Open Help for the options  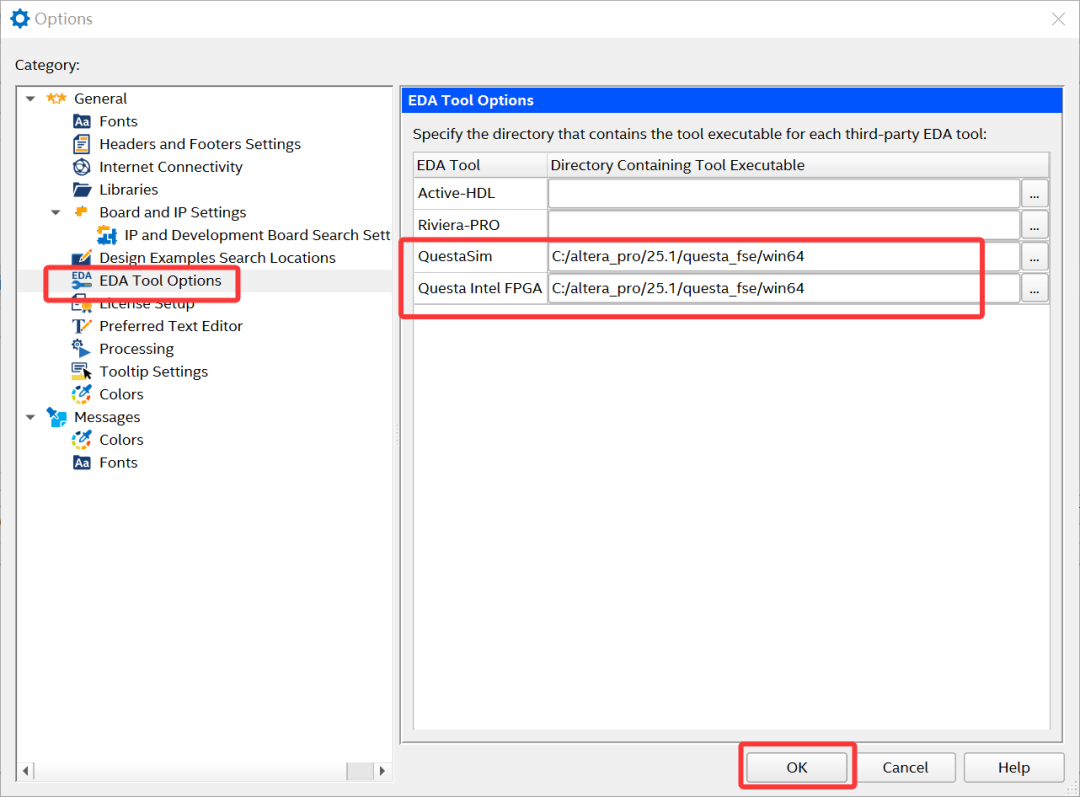pos(1014,767)
